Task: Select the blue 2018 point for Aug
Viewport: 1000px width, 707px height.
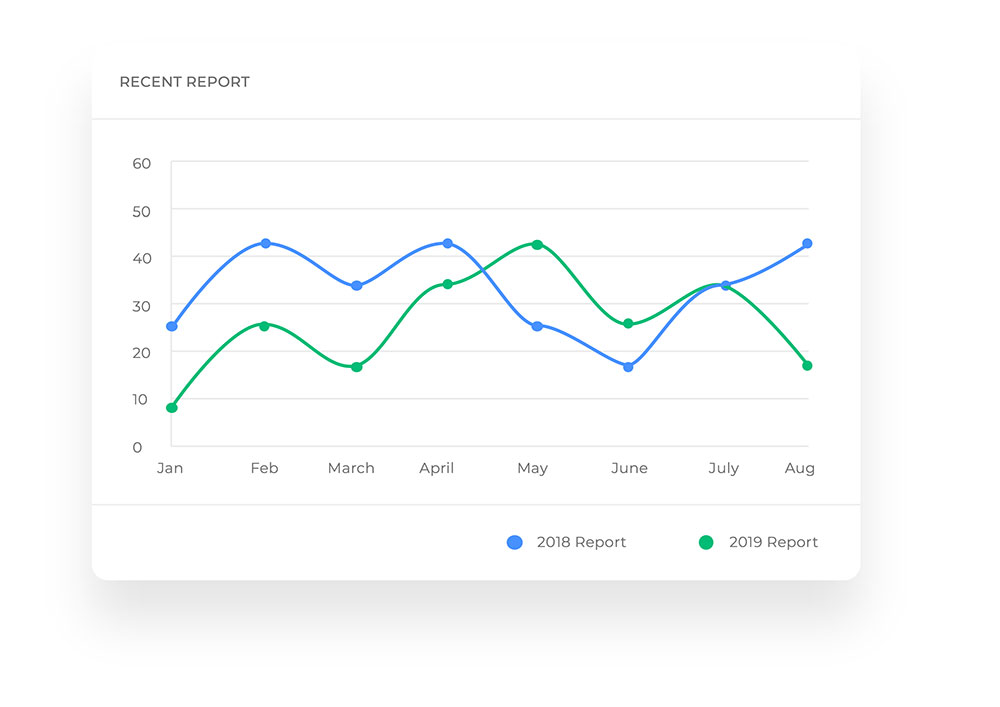Action: pos(807,243)
